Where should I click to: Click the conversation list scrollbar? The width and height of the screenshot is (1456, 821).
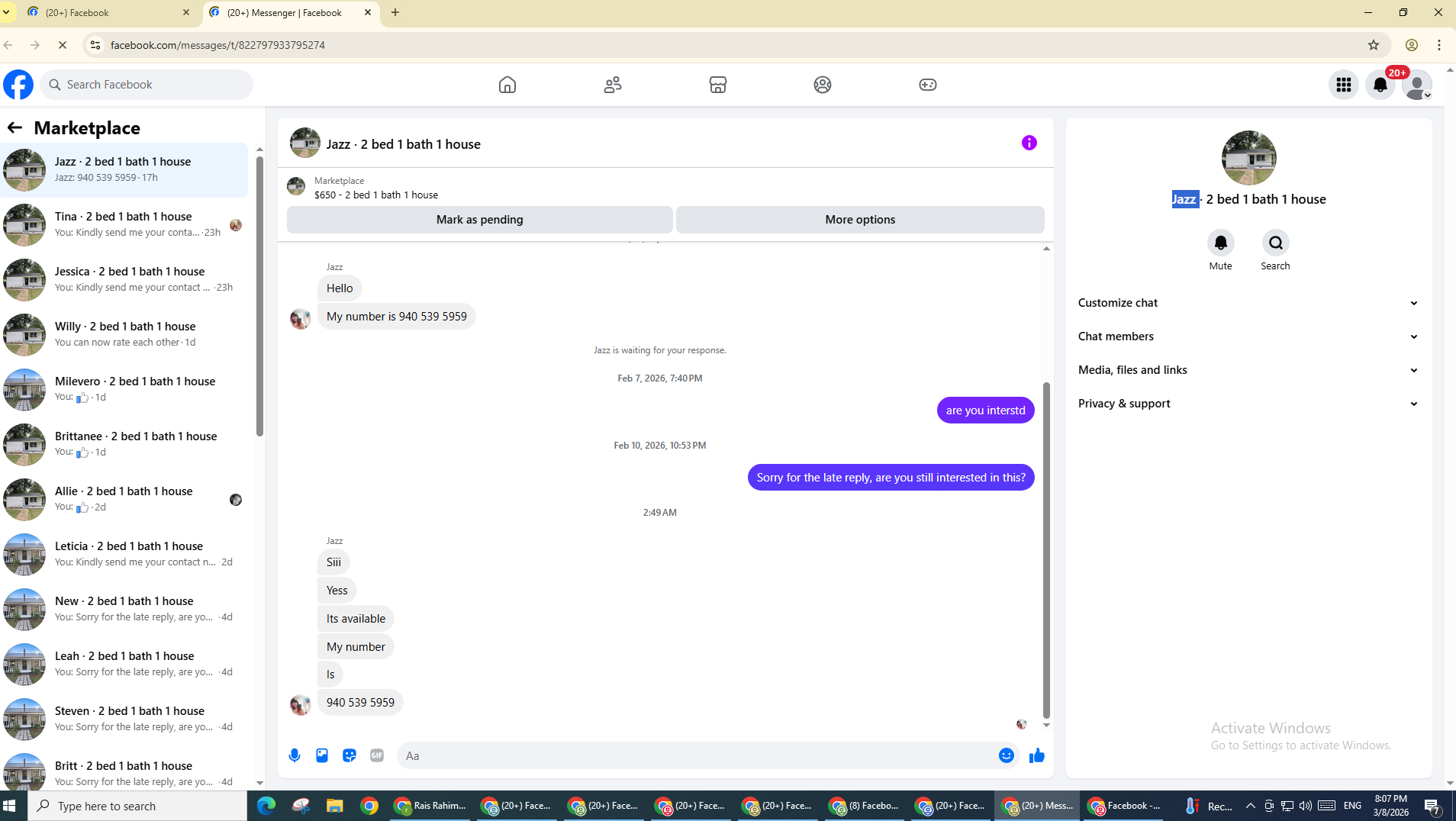tap(259, 296)
